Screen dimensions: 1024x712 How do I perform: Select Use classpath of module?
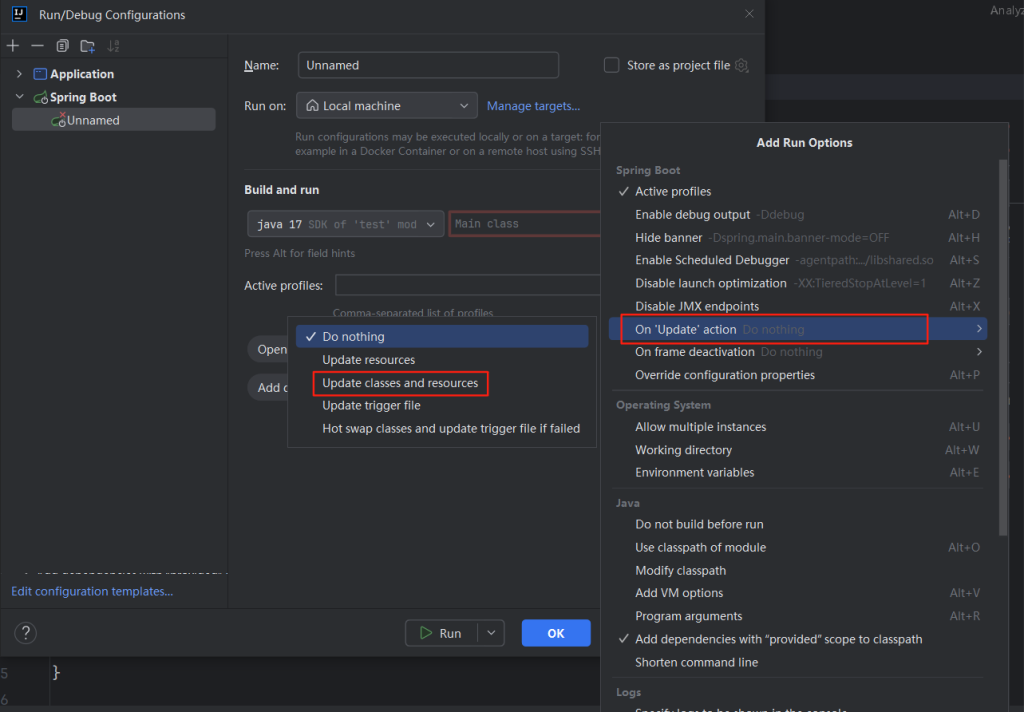tap(799, 547)
